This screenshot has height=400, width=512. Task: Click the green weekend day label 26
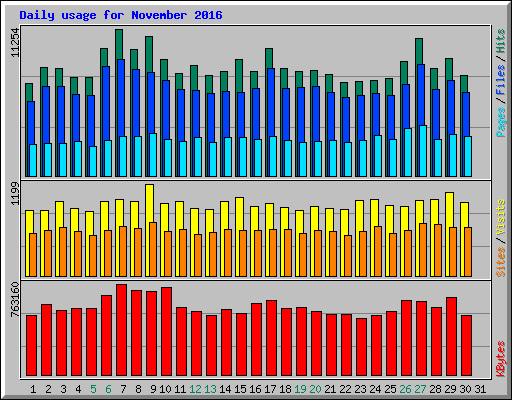click(x=405, y=389)
